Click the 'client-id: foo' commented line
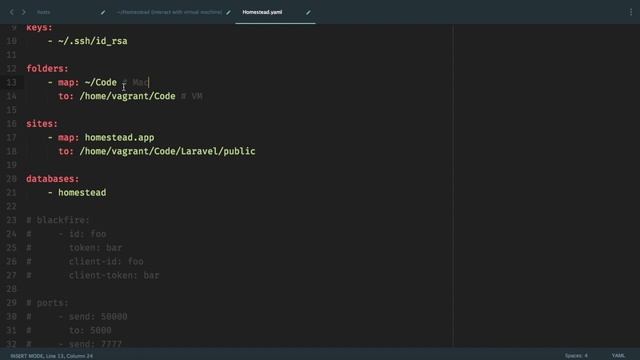 tap(106, 262)
